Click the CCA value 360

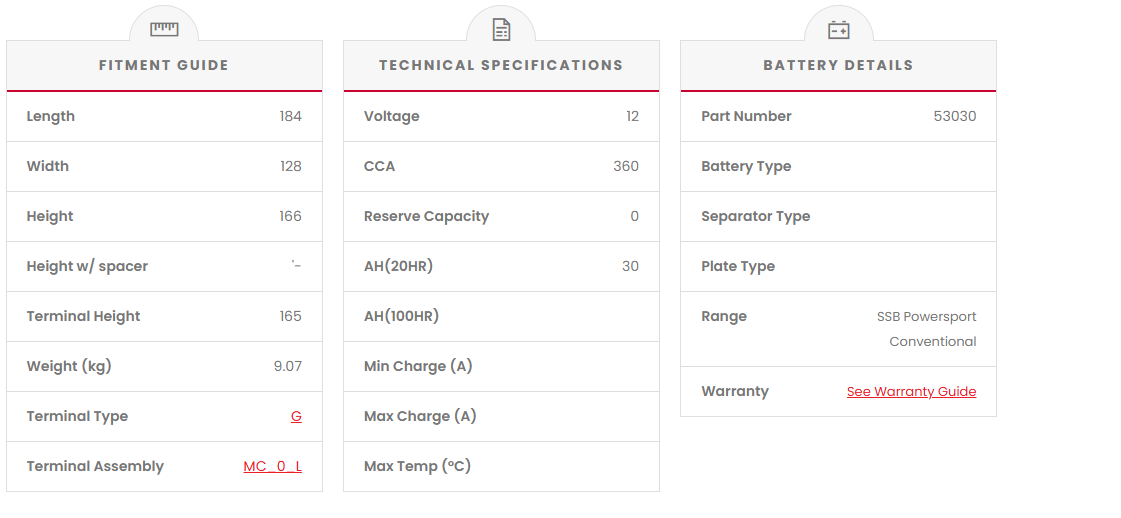[625, 167]
